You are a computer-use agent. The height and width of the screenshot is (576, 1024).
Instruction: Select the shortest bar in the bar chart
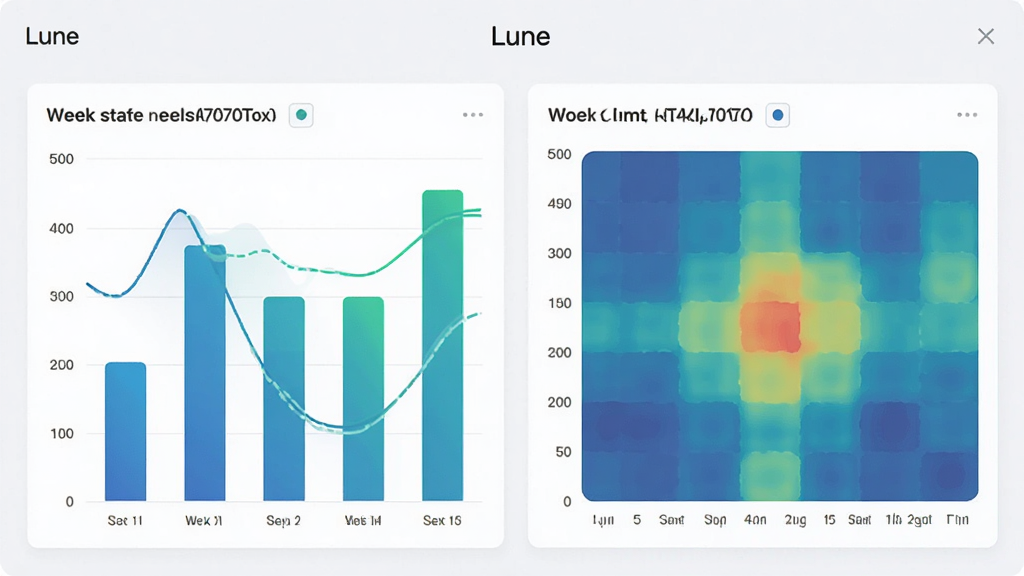125,432
